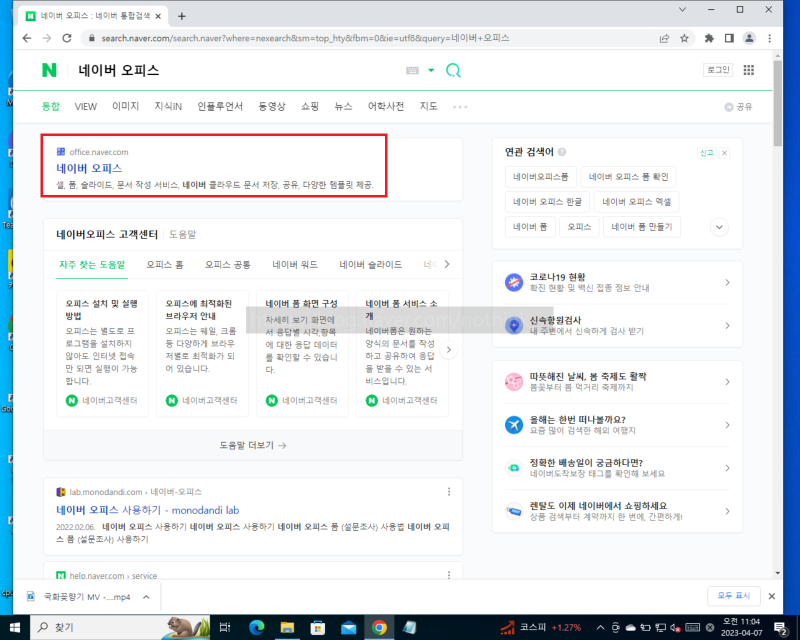
Task: Open the input method dropdown arrow in search bar
Action: 432,71
